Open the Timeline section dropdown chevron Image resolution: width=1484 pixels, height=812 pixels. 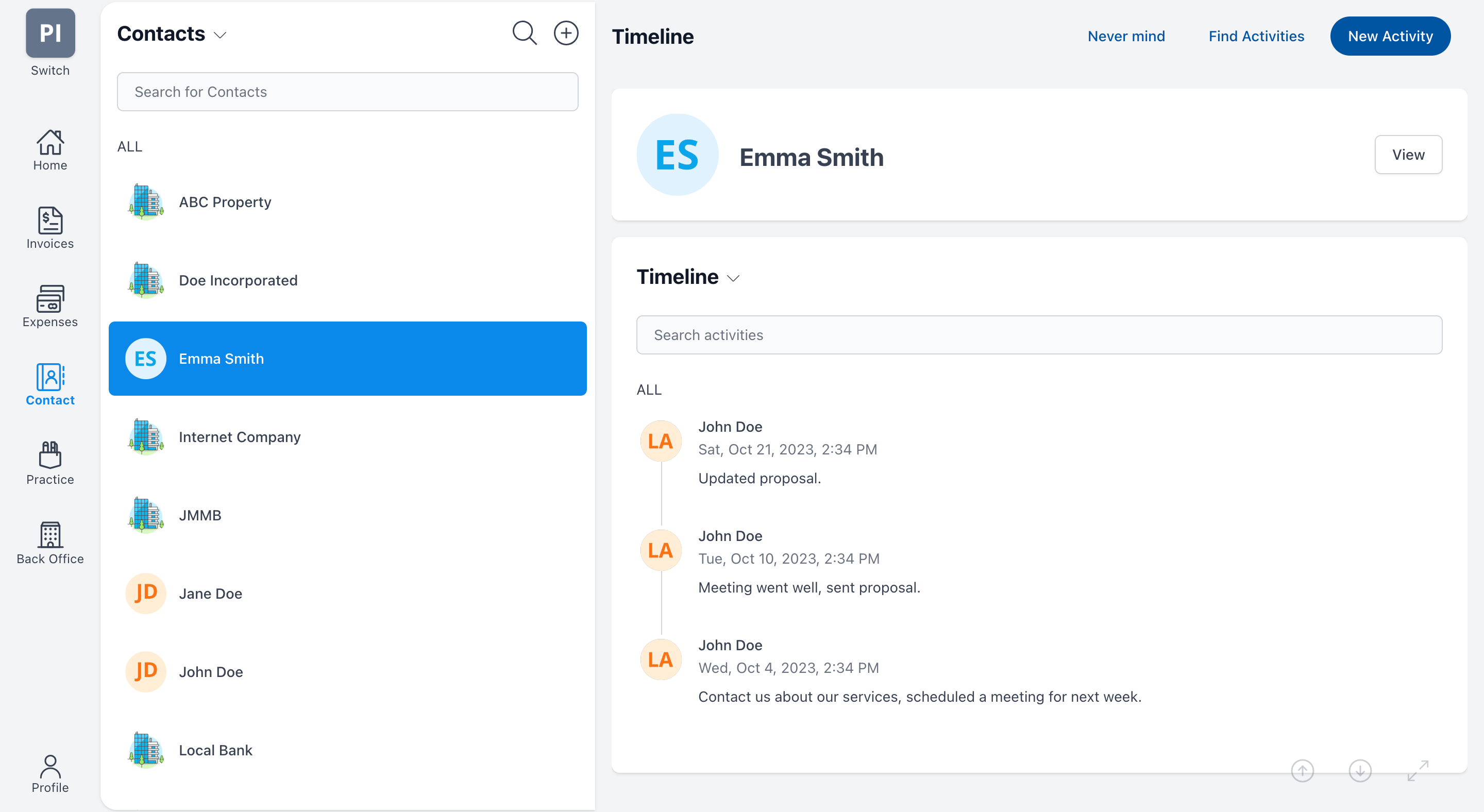733,279
